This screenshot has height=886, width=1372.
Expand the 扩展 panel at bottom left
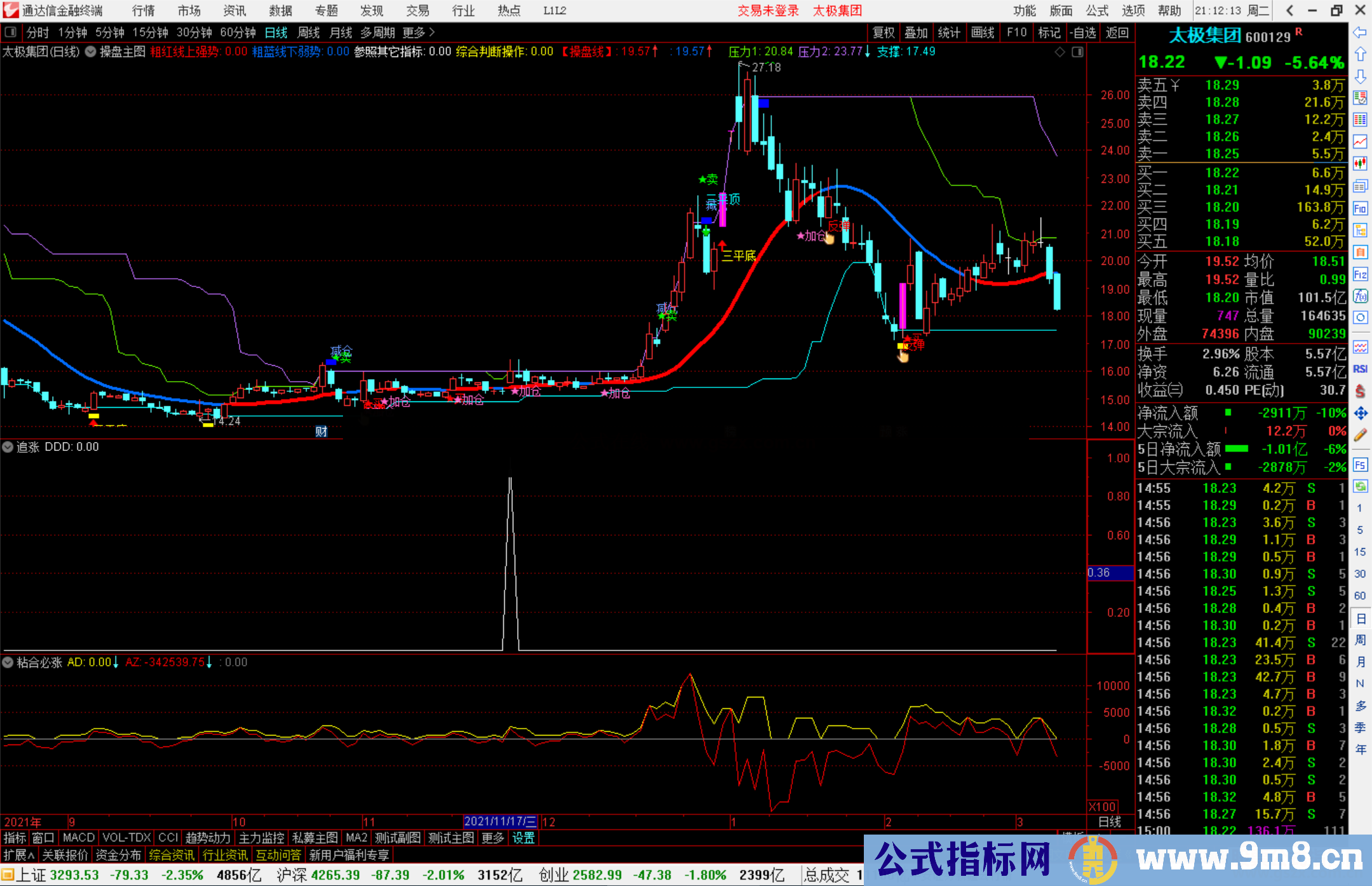point(18,855)
